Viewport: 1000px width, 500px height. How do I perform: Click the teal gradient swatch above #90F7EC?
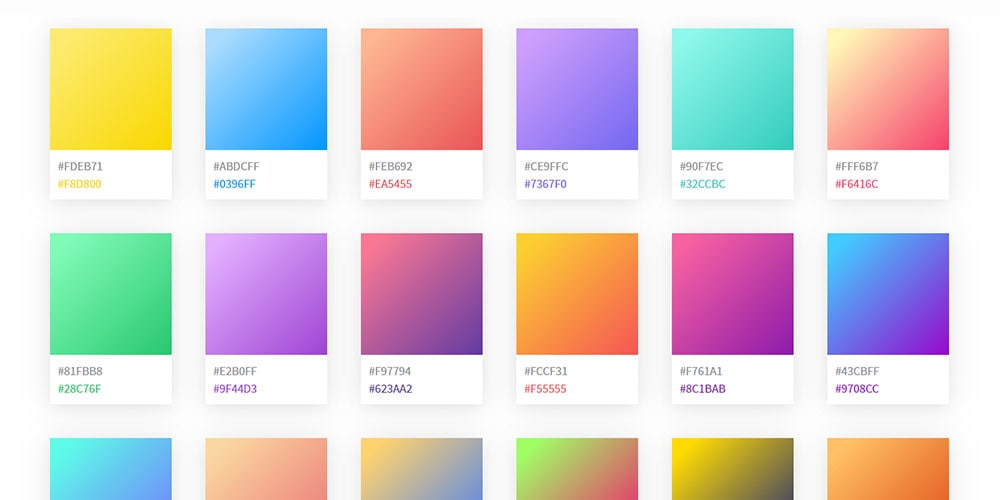click(733, 89)
